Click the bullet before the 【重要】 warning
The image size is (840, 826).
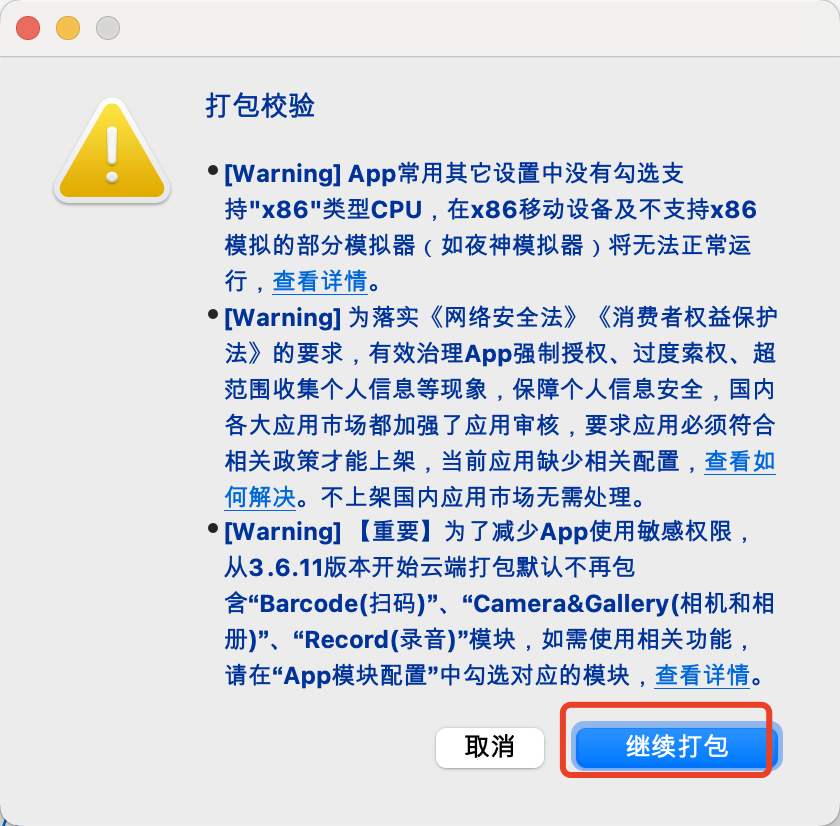coord(213,529)
